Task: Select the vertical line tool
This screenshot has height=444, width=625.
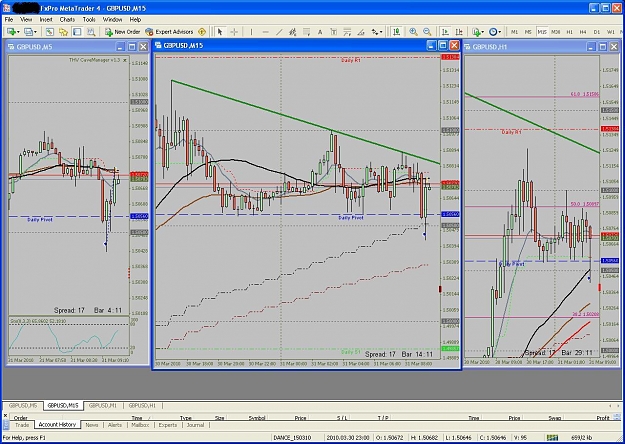Action: tap(251, 32)
